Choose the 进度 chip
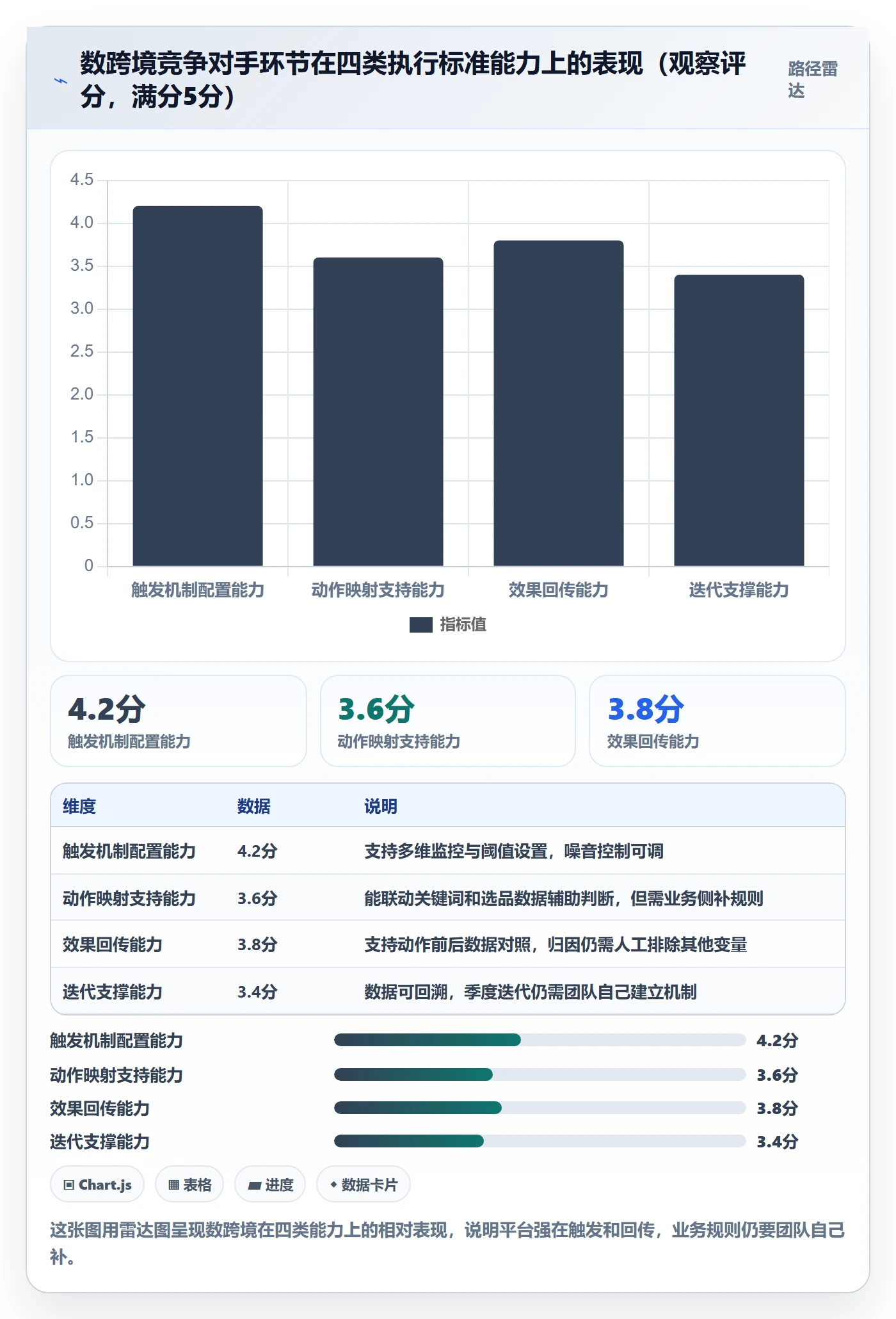The width and height of the screenshot is (896, 1319). pos(270,1185)
